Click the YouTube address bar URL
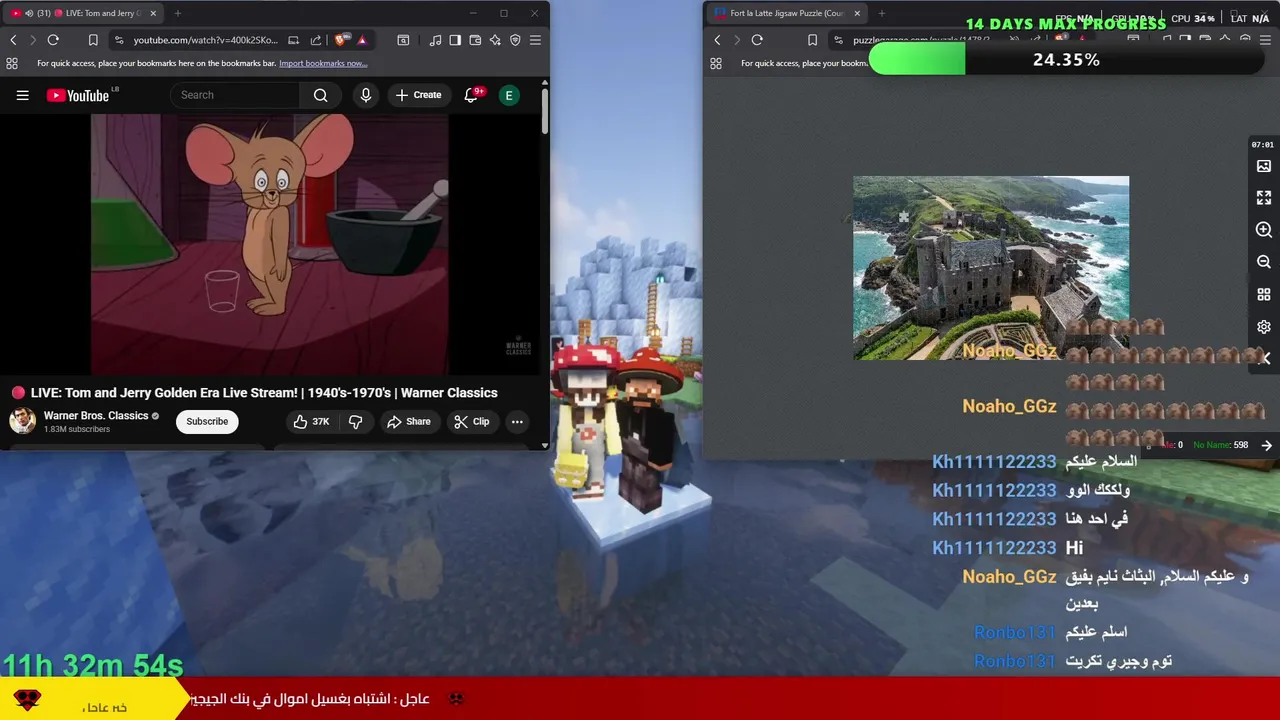 point(206,40)
